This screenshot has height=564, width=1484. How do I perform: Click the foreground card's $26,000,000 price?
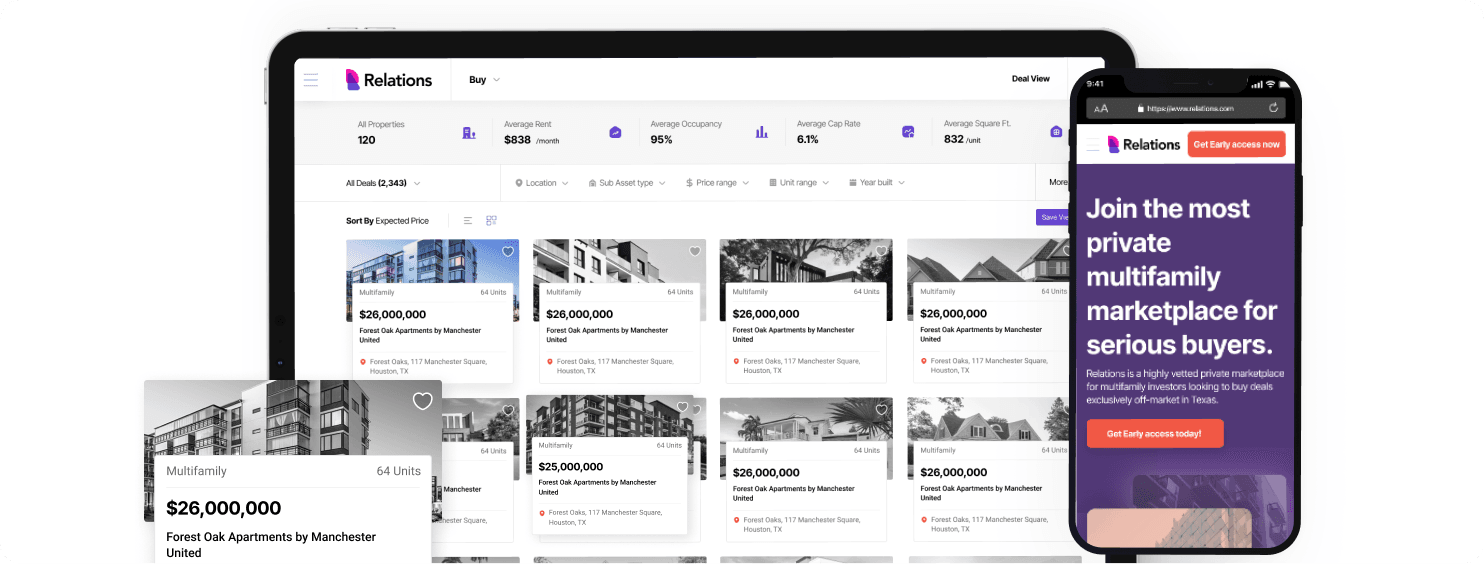224,508
